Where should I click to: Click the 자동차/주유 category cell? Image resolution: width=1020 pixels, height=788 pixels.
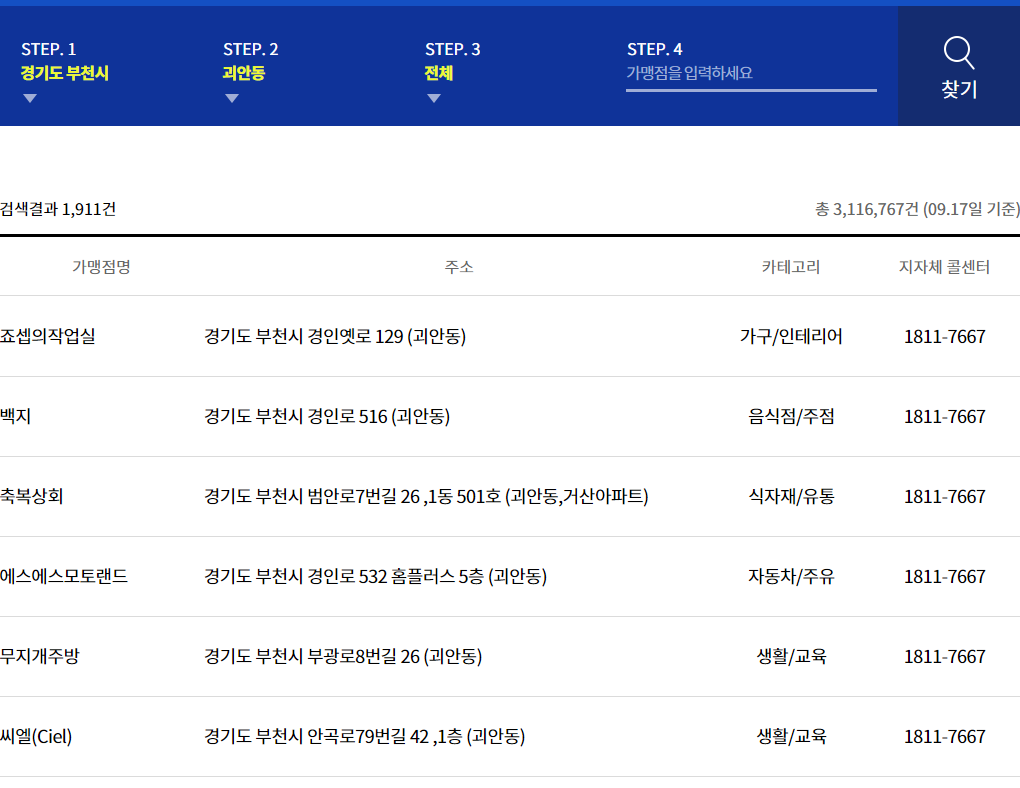point(791,577)
